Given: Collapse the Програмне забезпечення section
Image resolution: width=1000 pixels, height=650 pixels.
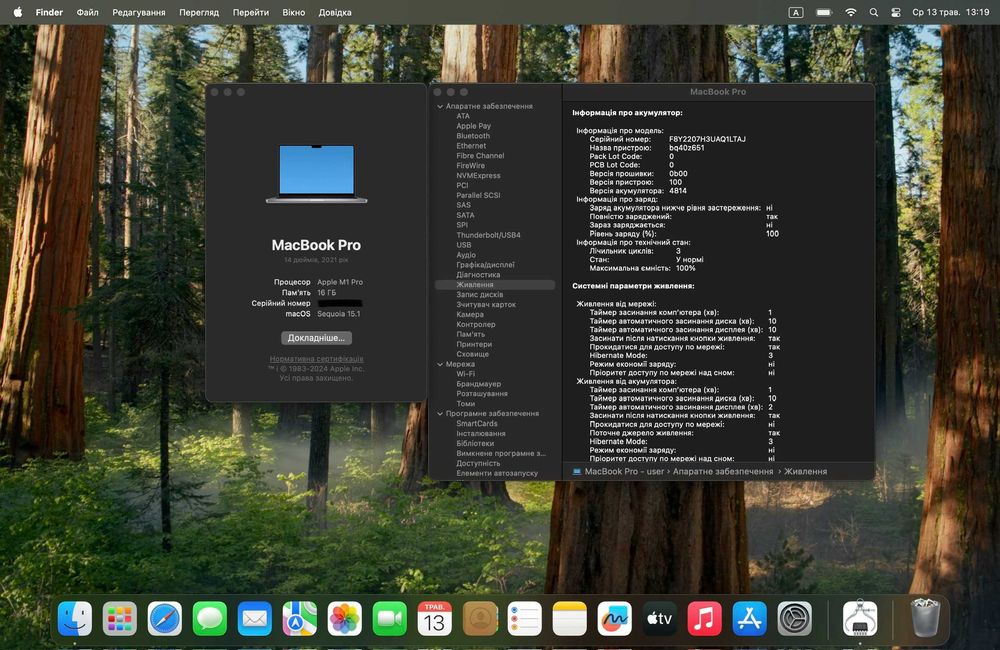Looking at the screenshot, I should 440,414.
